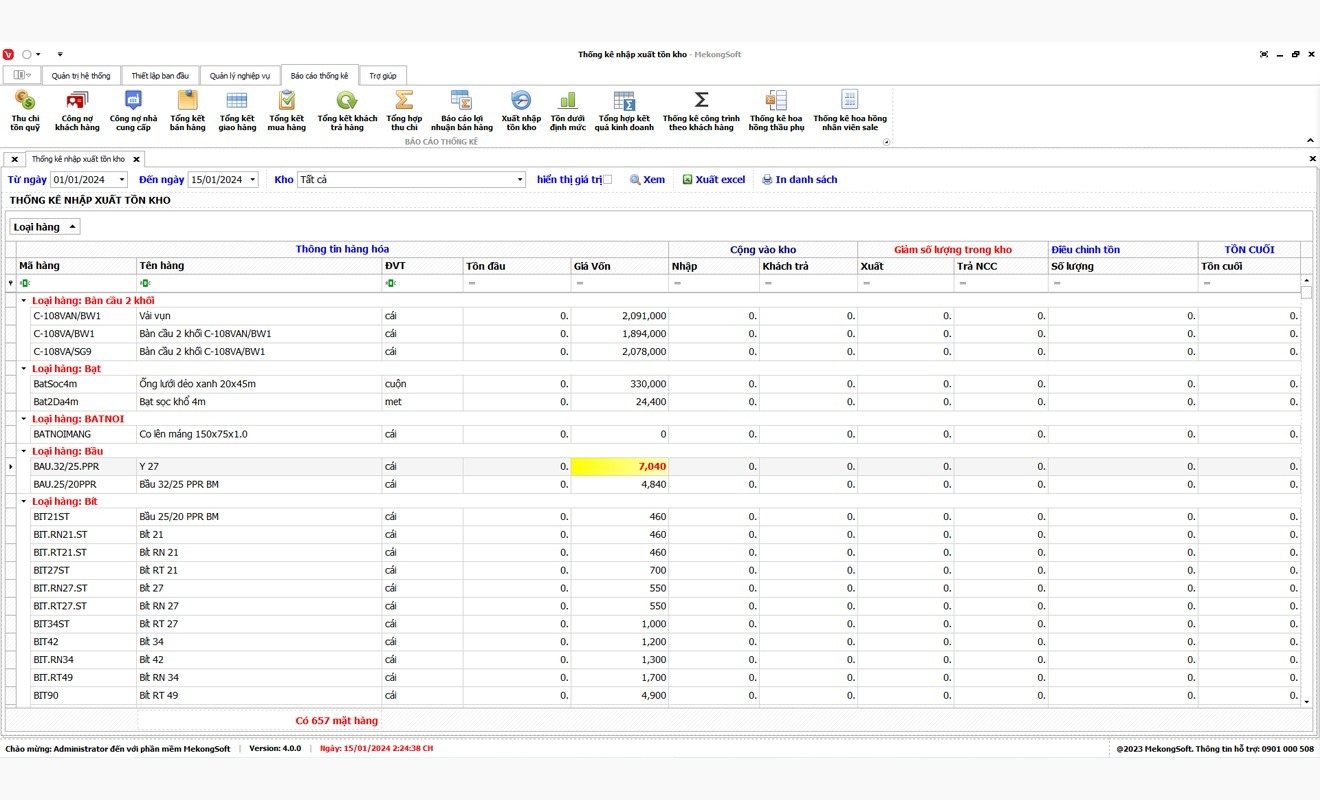Open Tổng kết bán hàng report
This screenshot has width=1320, height=800.
click(x=187, y=102)
